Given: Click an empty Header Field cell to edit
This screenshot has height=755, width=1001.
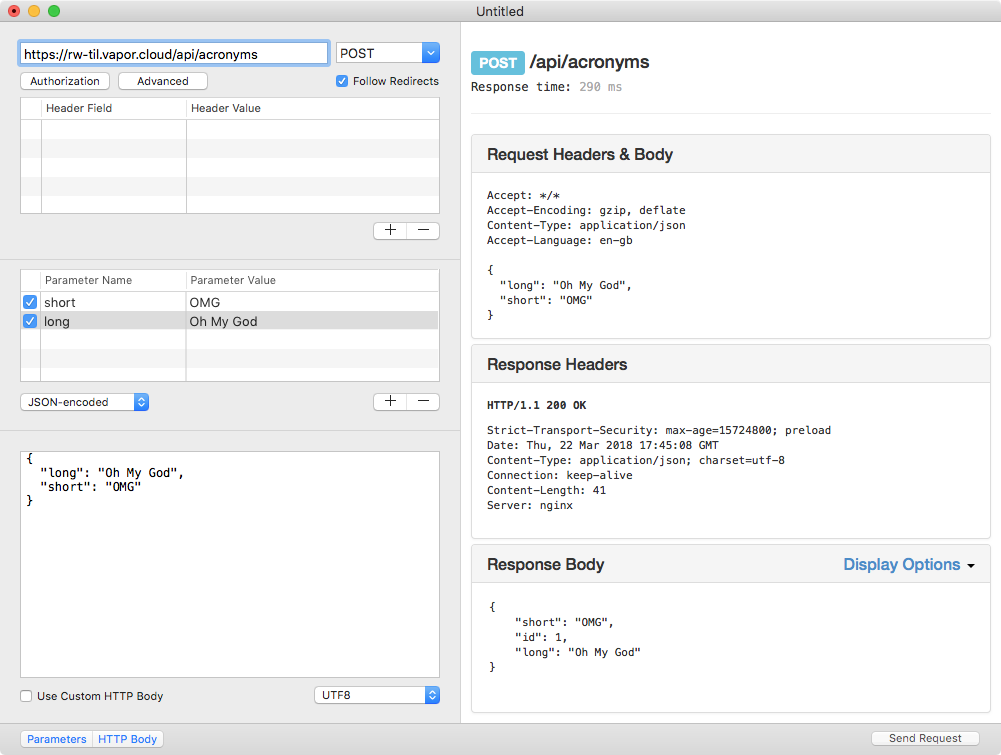Looking at the screenshot, I should 110,130.
